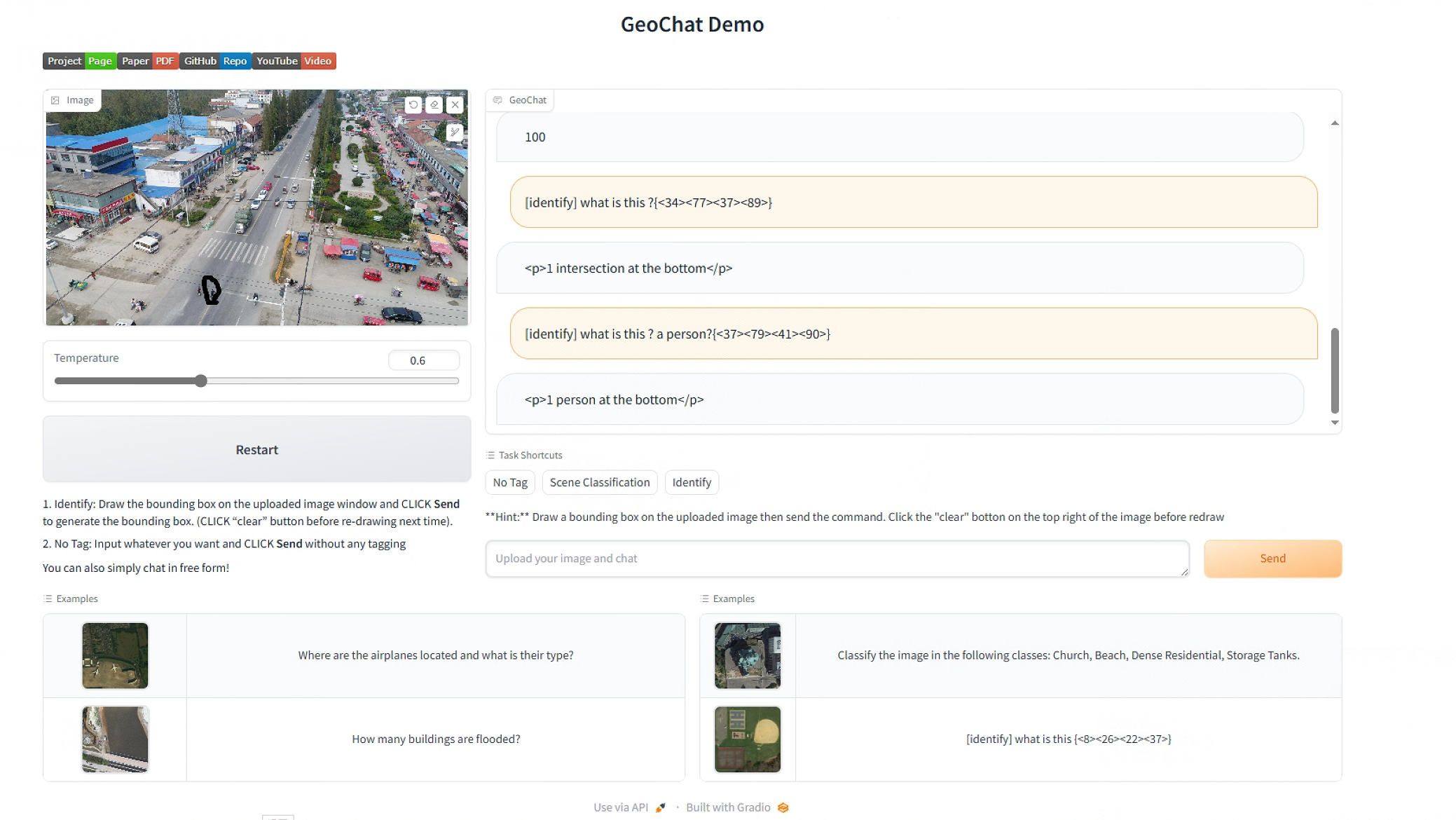Select the airplanes example thumbnail

[115, 655]
